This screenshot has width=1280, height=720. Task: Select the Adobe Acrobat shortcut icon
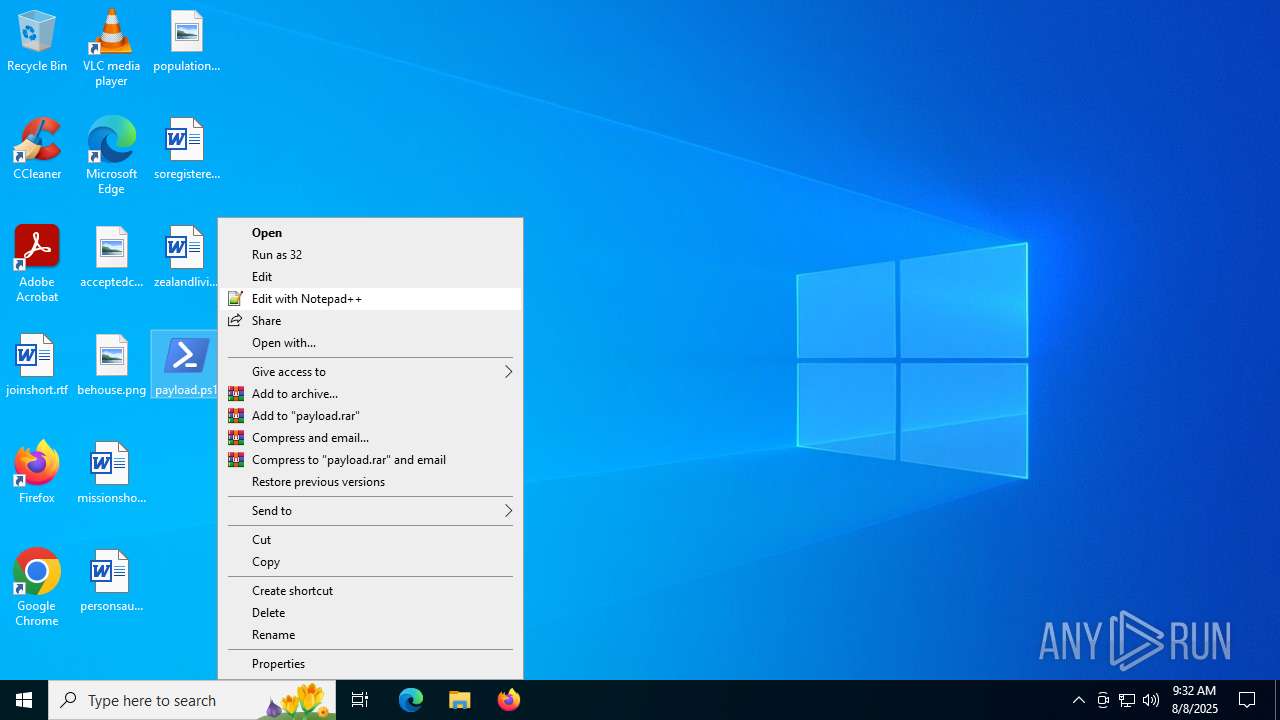tap(37, 264)
